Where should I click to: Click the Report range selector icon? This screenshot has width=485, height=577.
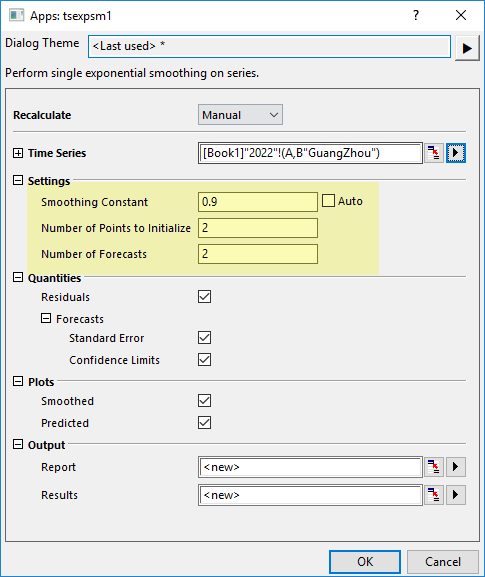pyautogui.click(x=434, y=467)
